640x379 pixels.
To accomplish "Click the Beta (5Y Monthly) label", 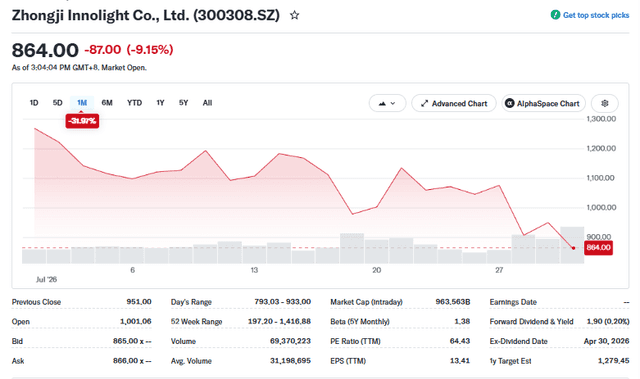I will [x=360, y=322].
